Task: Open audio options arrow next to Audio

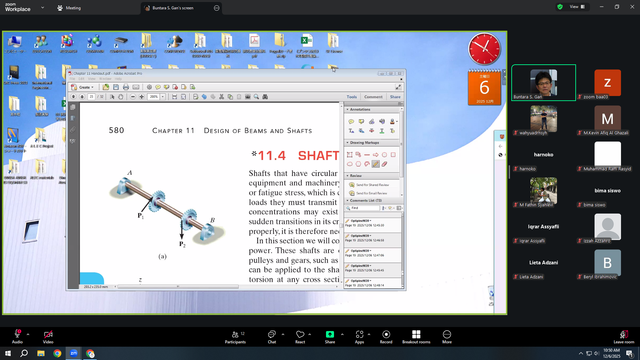Action: pos(28,334)
